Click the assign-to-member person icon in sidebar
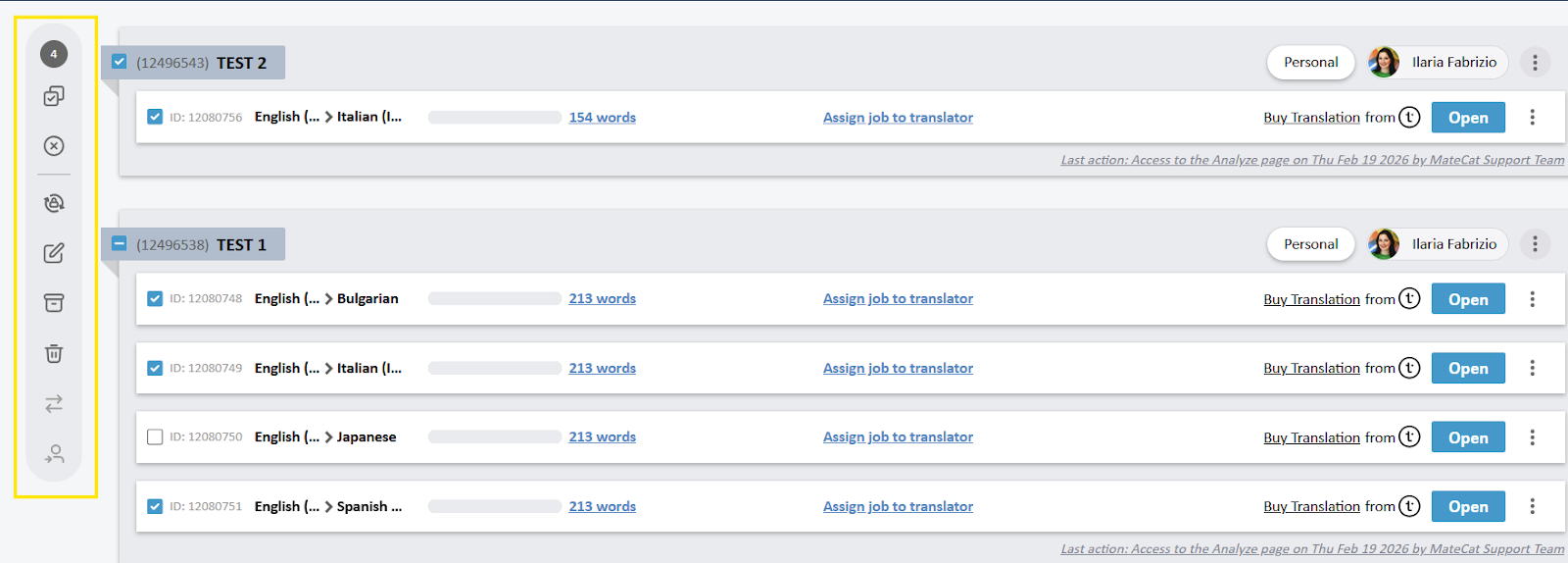This screenshot has height=563, width=1568. tap(54, 453)
